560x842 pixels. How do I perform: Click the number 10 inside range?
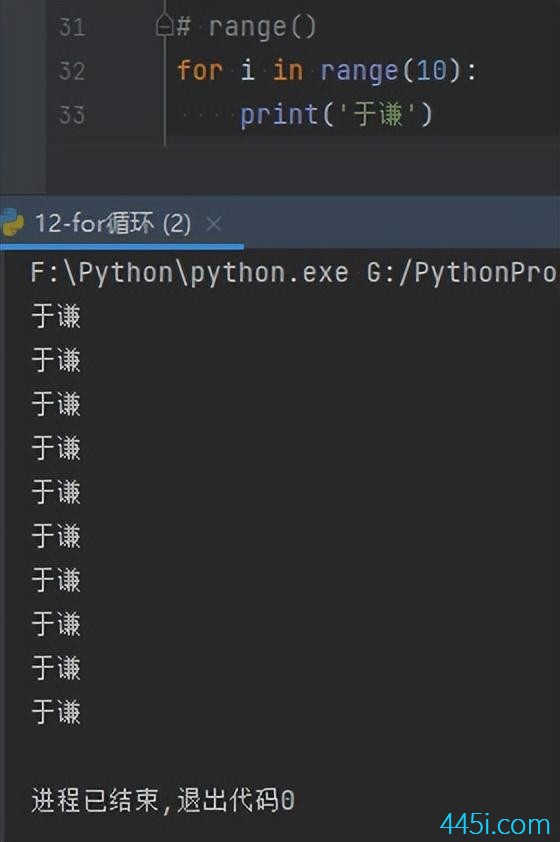point(431,70)
